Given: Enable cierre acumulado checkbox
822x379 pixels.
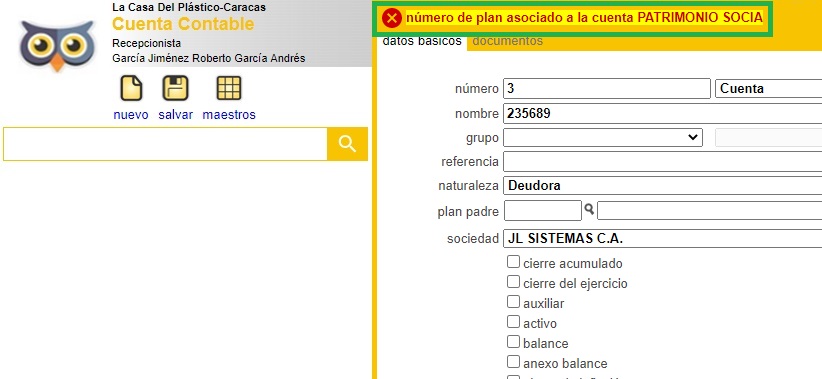Looking at the screenshot, I should (x=513, y=262).
